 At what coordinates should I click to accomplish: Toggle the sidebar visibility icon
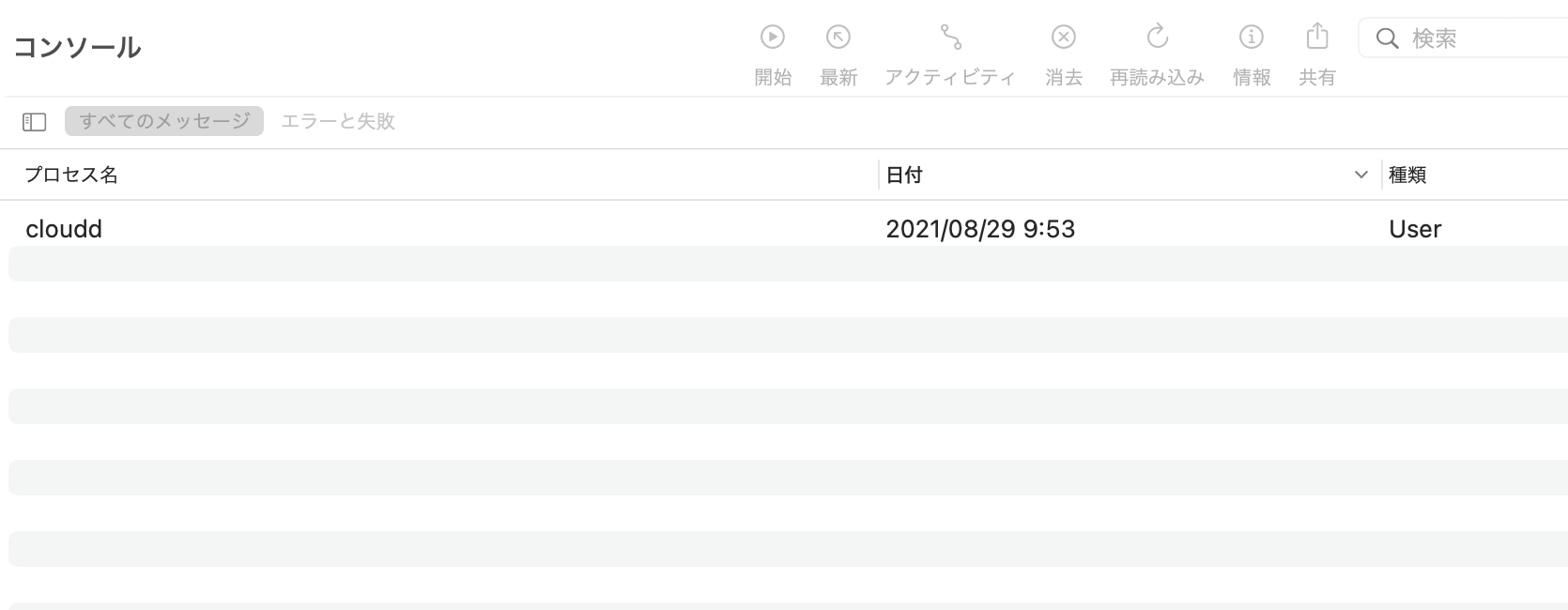tap(35, 122)
